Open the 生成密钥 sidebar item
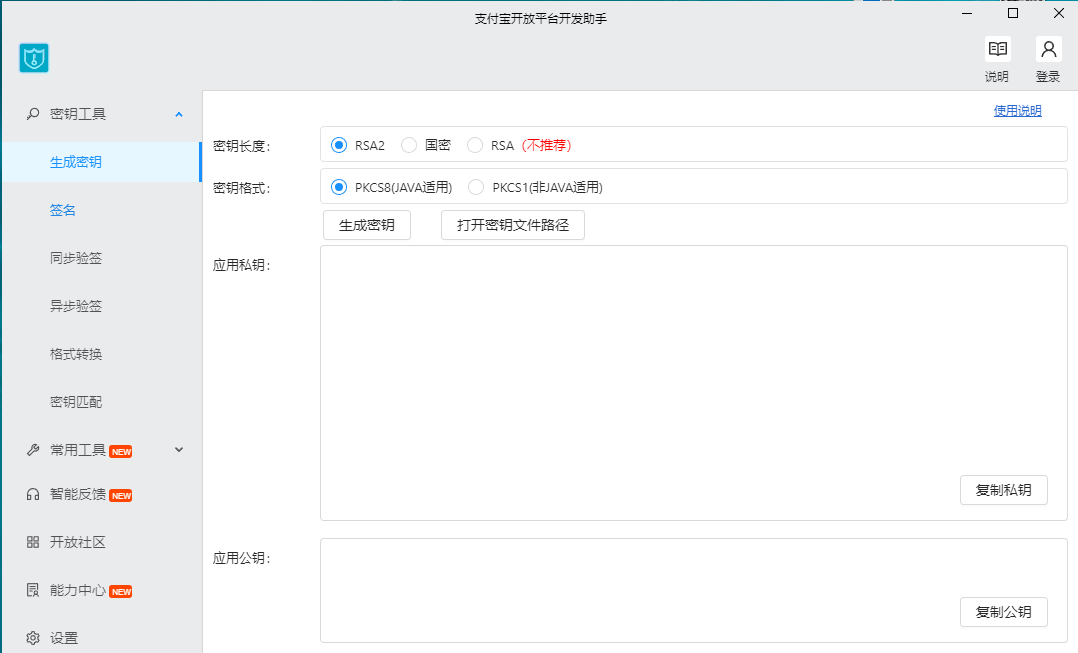Image resolution: width=1078 pixels, height=653 pixels. click(x=102, y=162)
